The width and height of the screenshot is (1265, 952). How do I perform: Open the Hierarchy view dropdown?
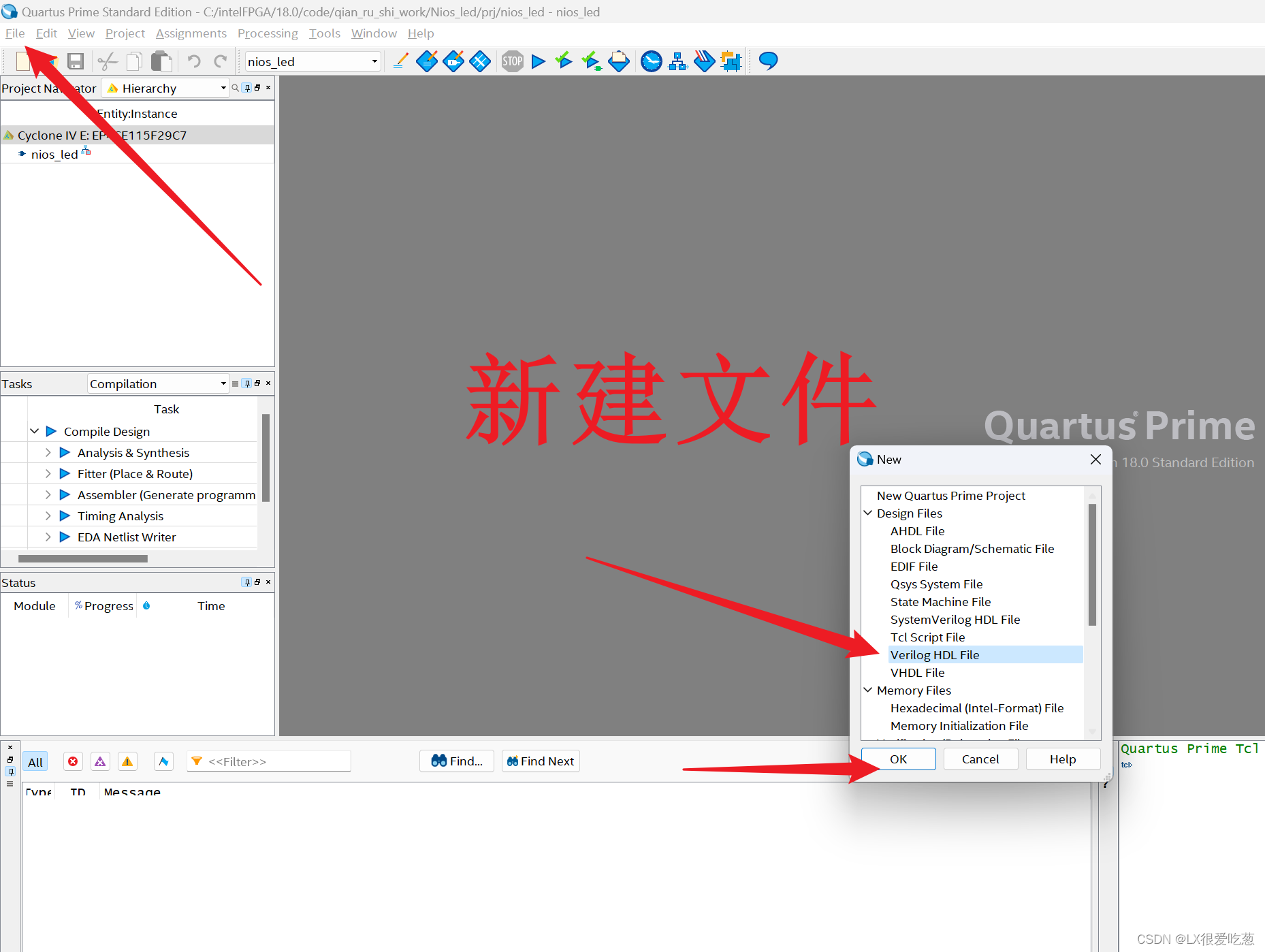coord(223,88)
